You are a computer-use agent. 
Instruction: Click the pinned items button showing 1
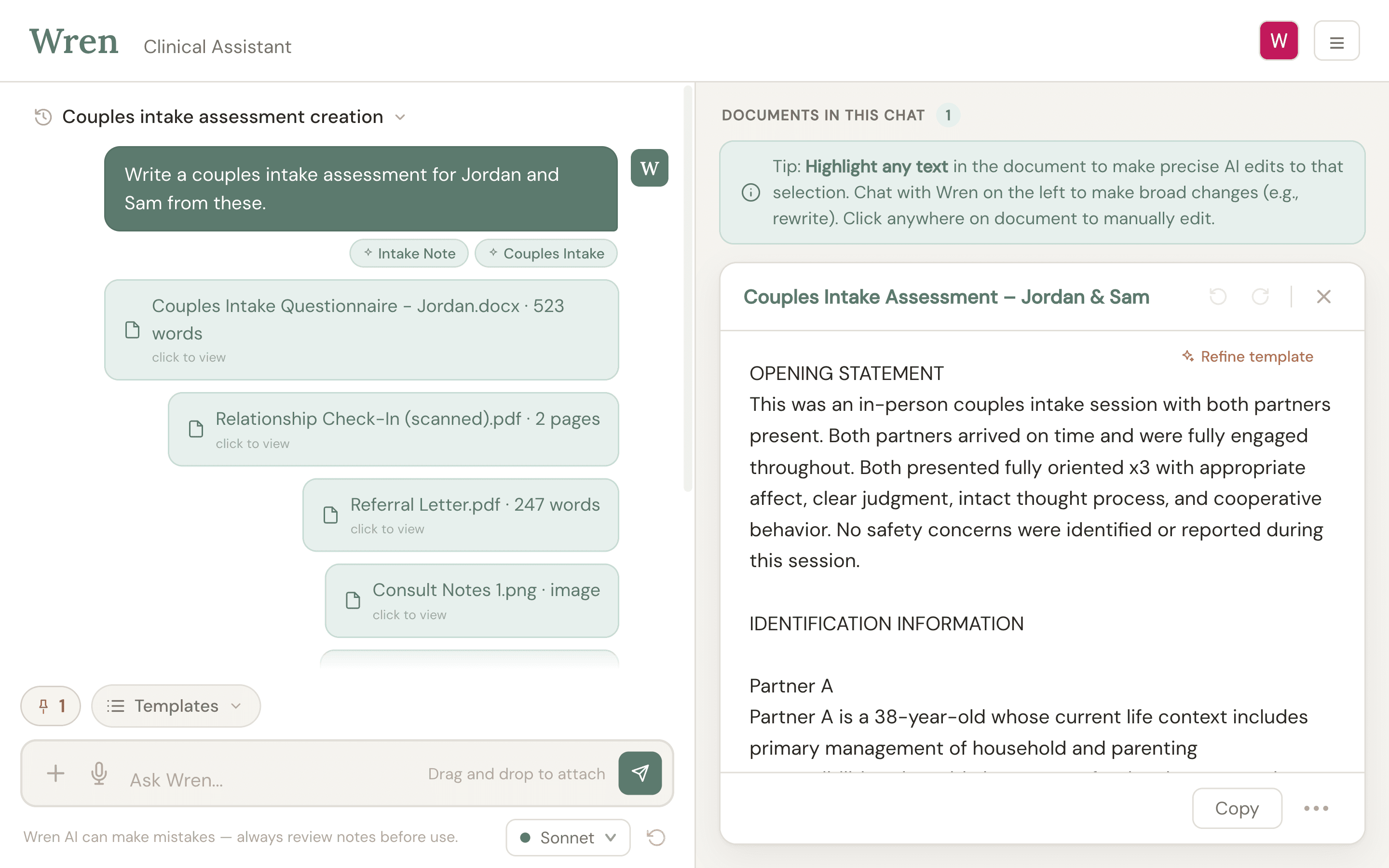pyautogui.click(x=51, y=705)
